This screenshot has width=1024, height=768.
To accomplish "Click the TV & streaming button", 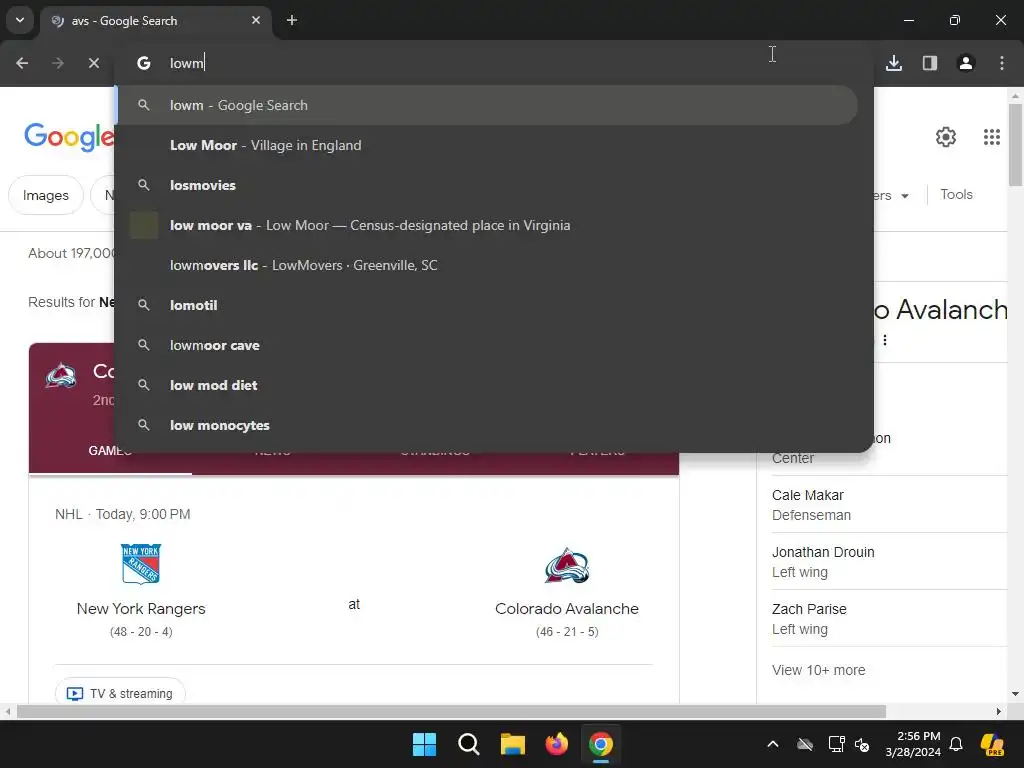I will [120, 692].
